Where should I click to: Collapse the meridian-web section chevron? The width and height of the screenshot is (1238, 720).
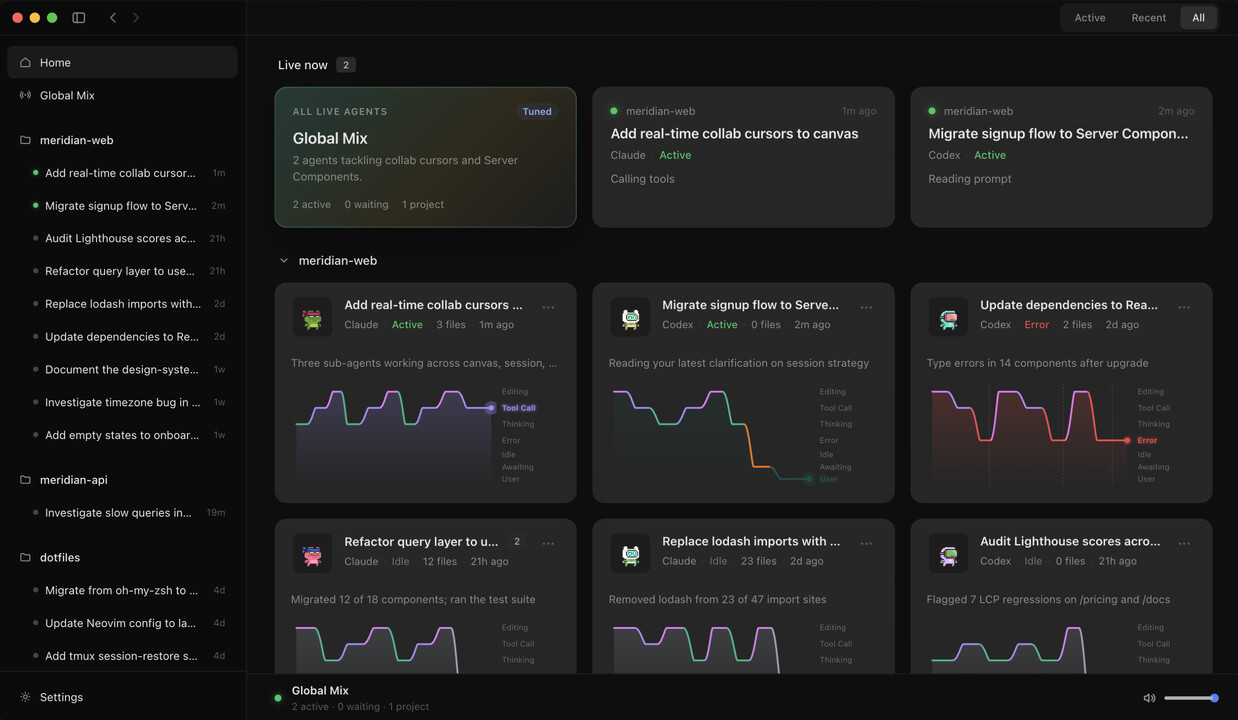[284, 260]
